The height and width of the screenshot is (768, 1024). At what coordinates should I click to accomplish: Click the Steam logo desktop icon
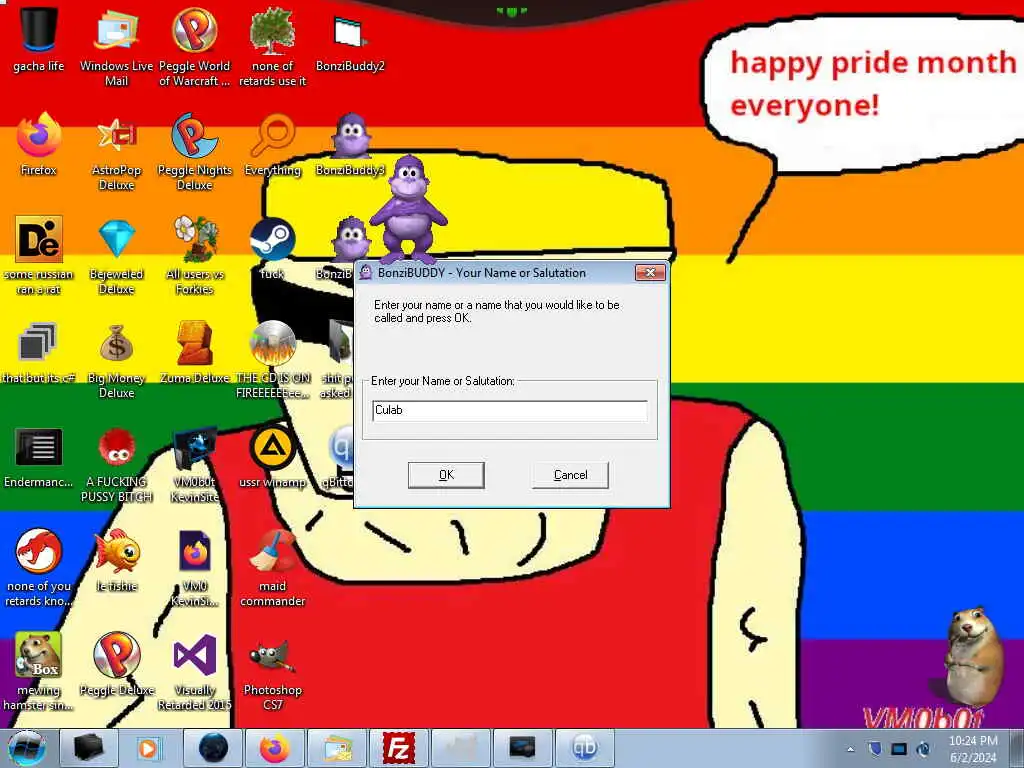(272, 239)
